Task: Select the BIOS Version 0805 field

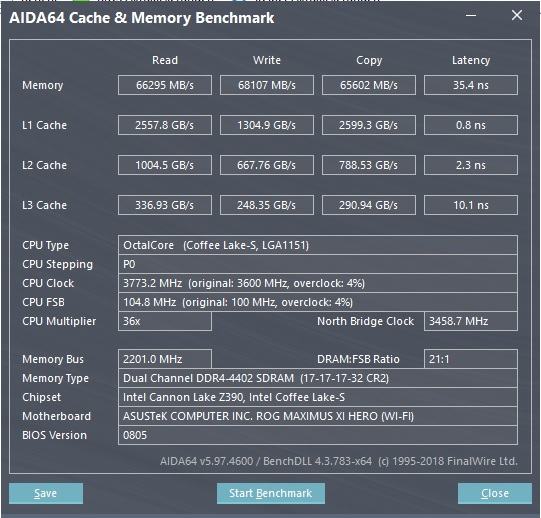Action: tap(318, 435)
